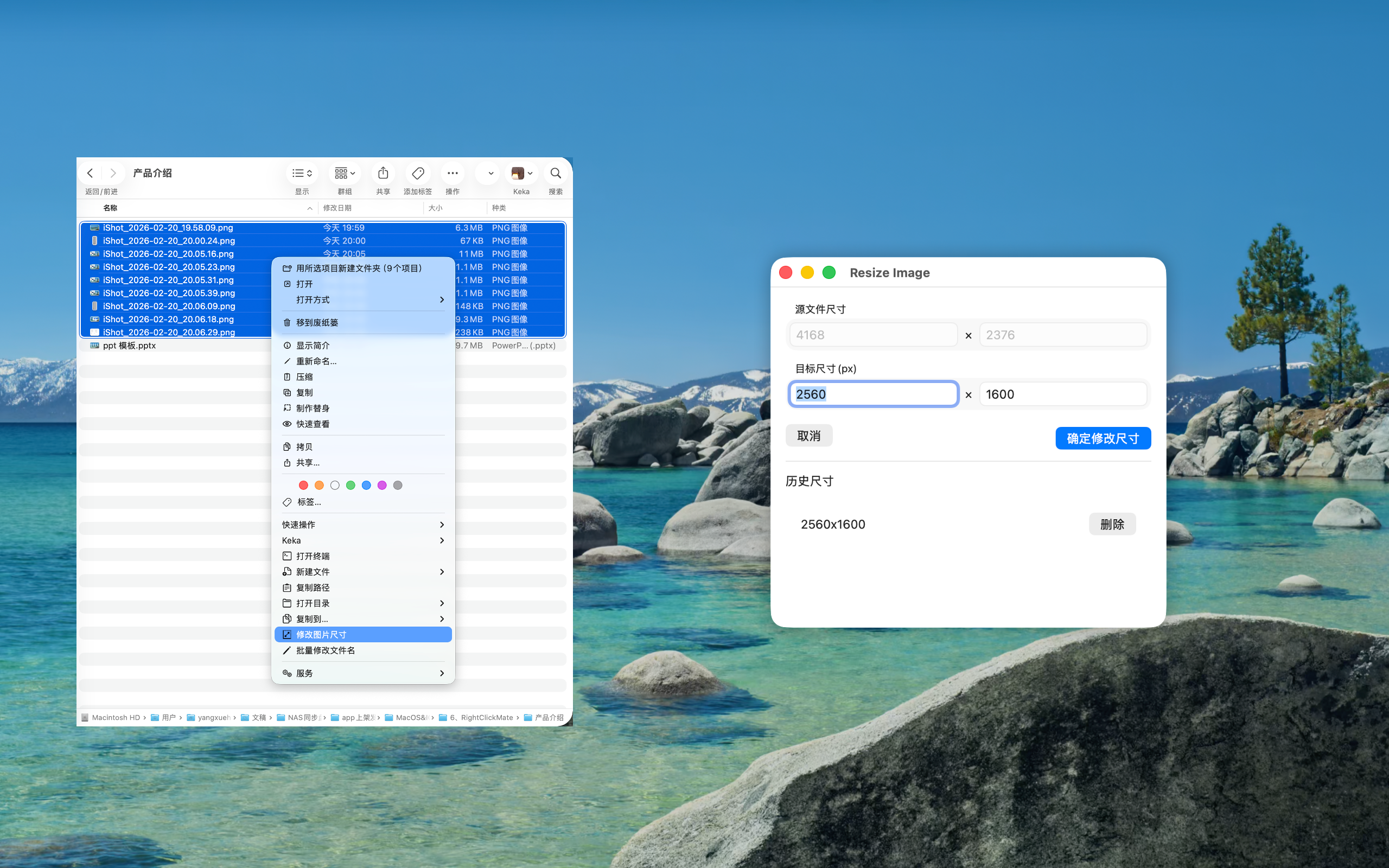Open the Keka app toolbar icon
The width and height of the screenshot is (1389, 868).
point(518,173)
